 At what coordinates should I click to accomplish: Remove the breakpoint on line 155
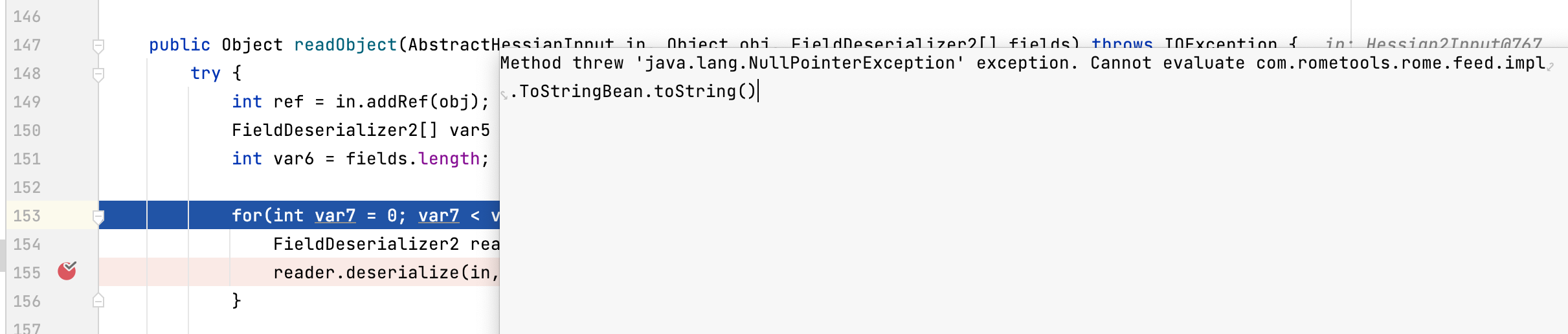pyautogui.click(x=67, y=271)
